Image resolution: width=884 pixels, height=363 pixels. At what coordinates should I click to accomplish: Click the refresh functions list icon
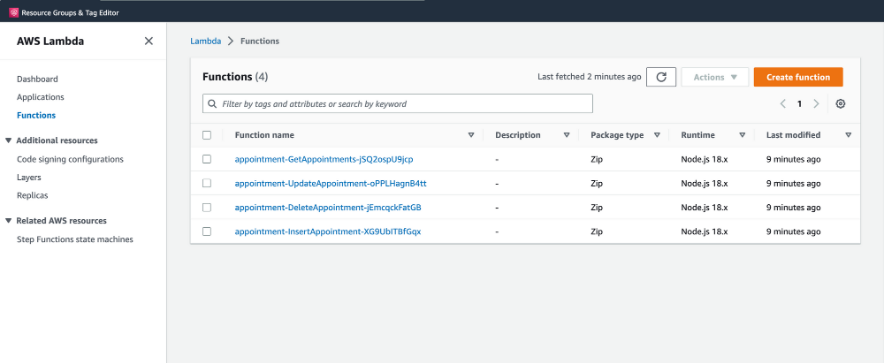[x=661, y=77]
